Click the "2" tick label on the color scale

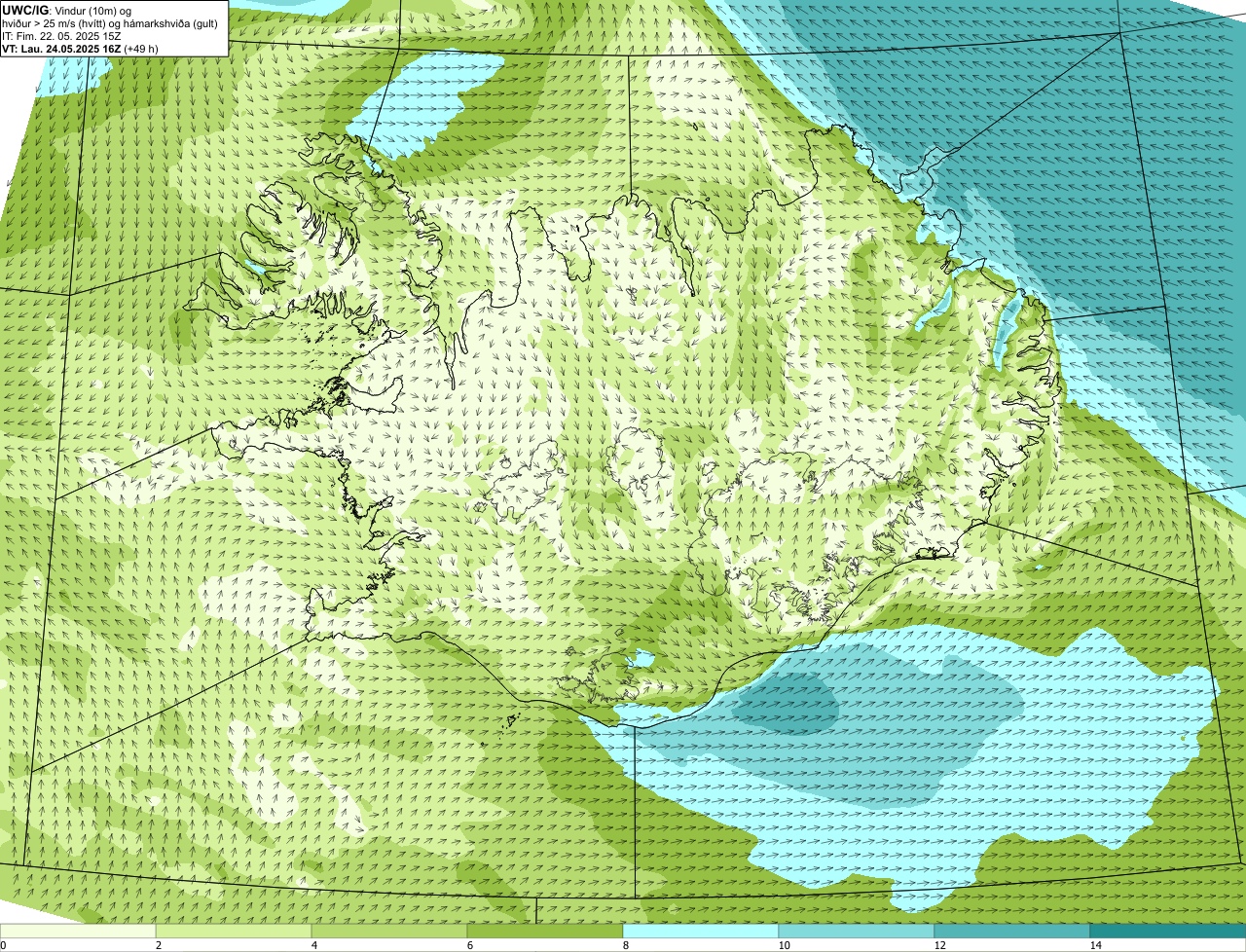coord(158,945)
